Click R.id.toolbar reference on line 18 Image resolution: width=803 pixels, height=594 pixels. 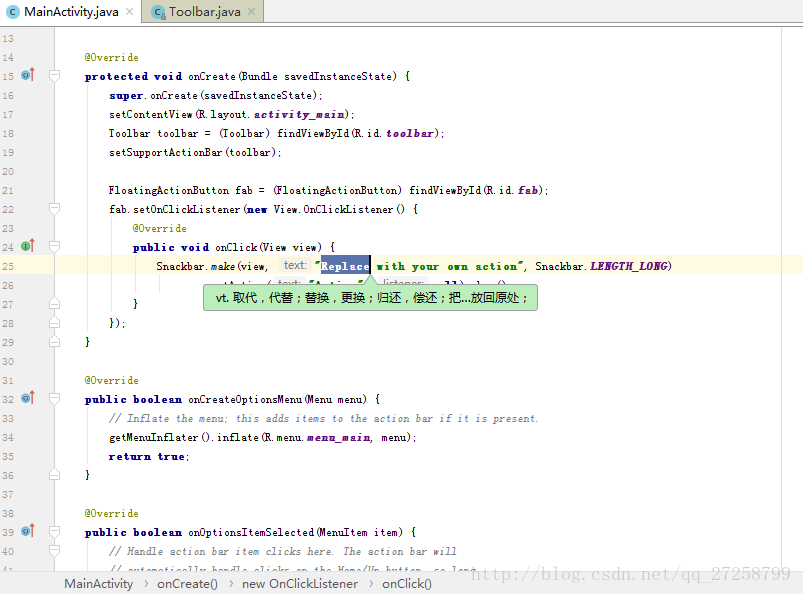[x=394, y=133]
